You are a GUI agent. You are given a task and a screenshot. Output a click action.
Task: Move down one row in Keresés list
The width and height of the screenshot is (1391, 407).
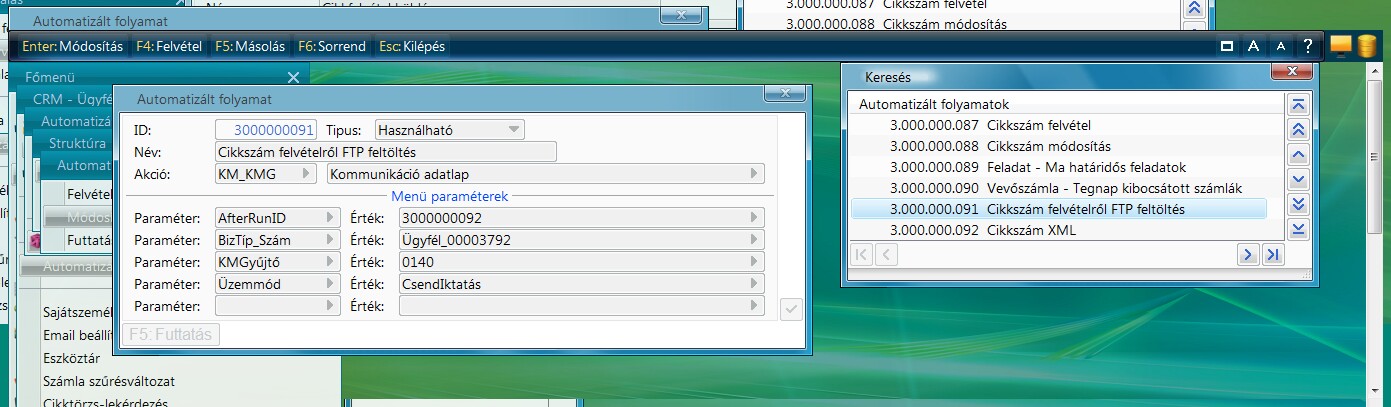pos(1299,180)
